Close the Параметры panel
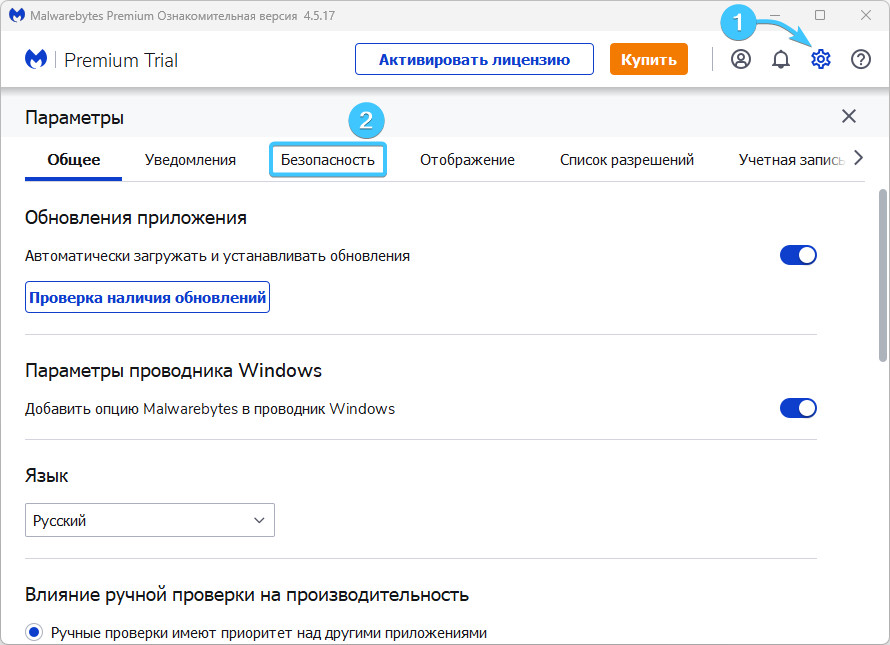This screenshot has height=645, width=890. (849, 116)
